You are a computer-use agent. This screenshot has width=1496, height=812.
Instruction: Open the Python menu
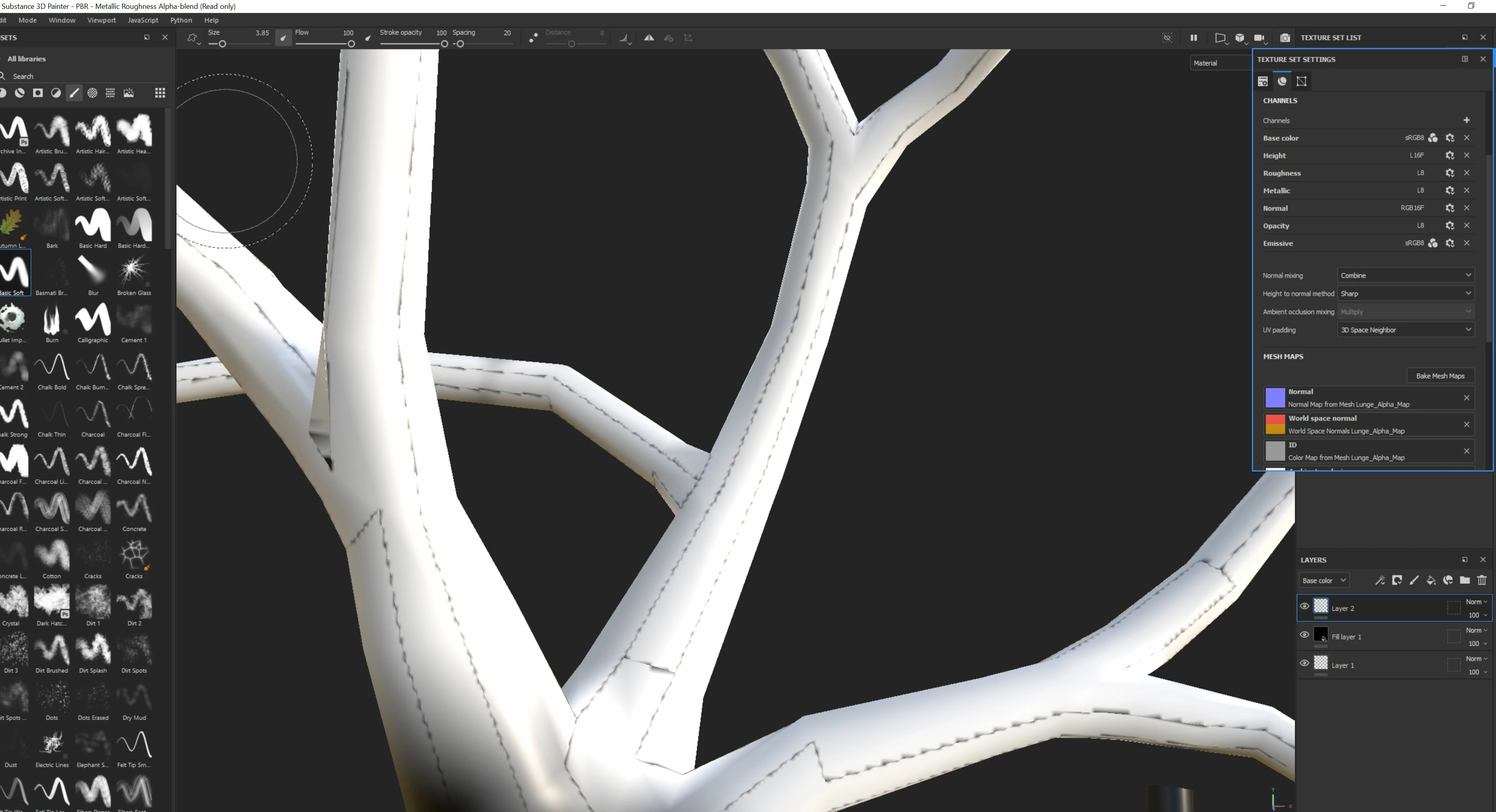coord(181,20)
